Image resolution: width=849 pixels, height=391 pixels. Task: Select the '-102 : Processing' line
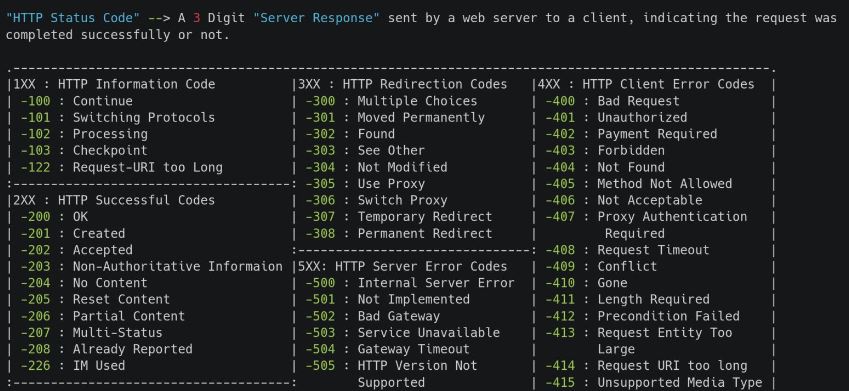[84, 134]
